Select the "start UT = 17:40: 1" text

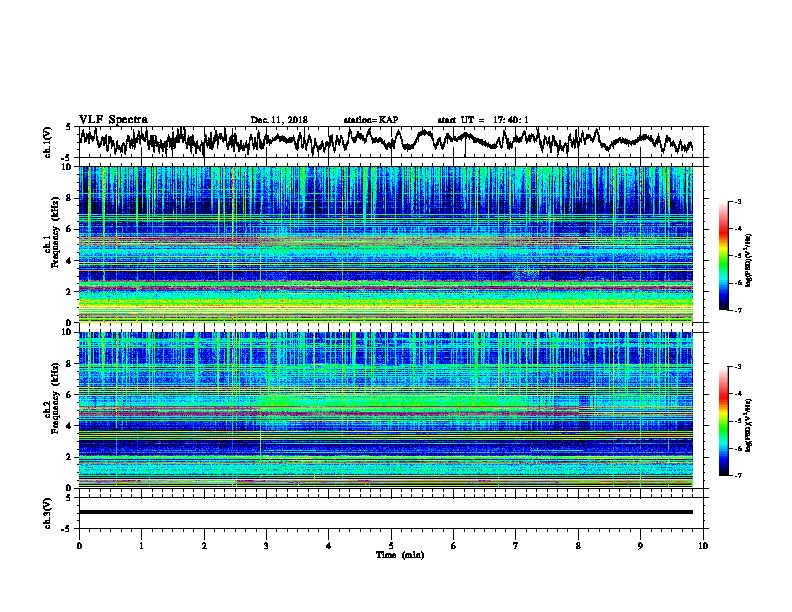coord(482,120)
